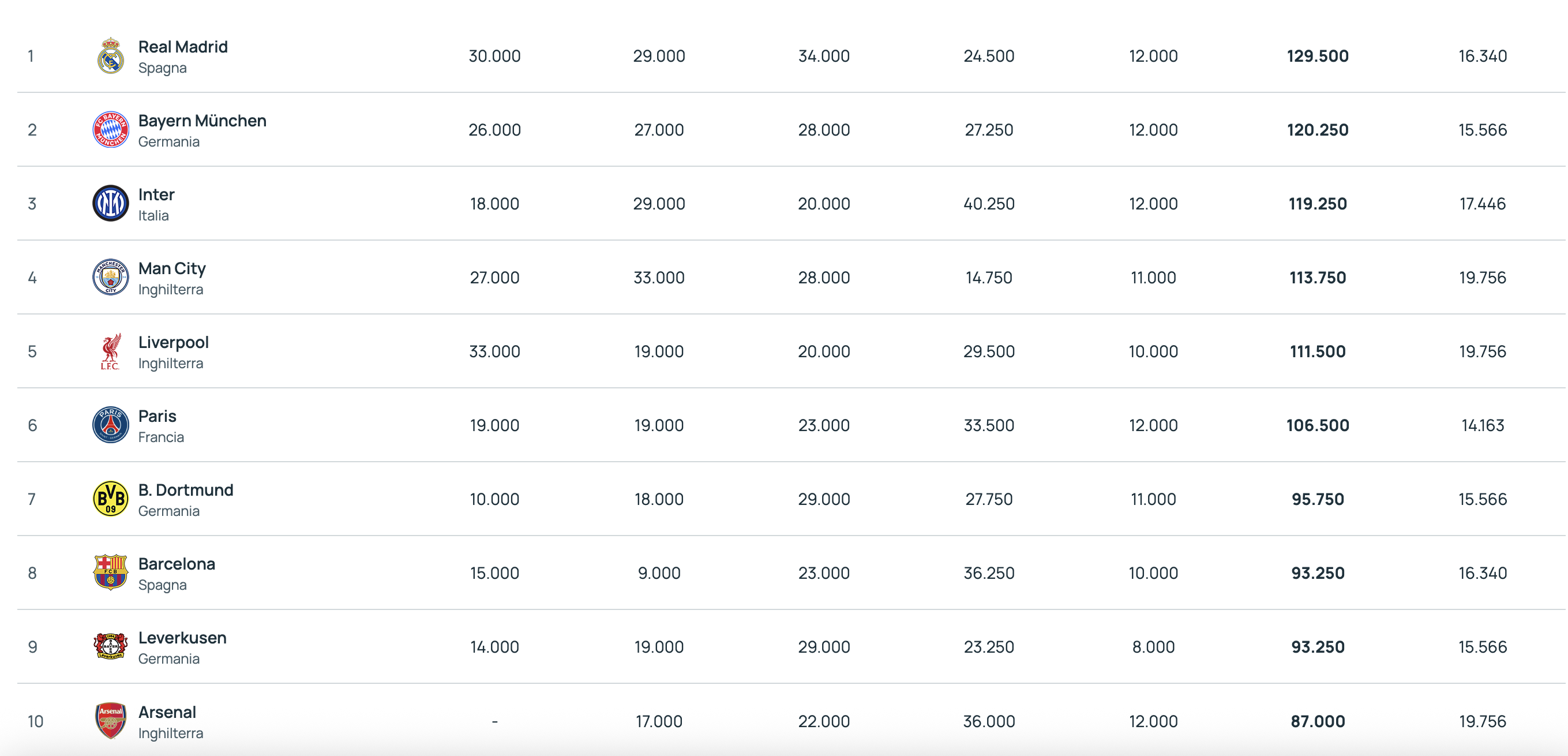Image resolution: width=1568 pixels, height=756 pixels.
Task: Select the Barcelona team name
Action: point(177,564)
